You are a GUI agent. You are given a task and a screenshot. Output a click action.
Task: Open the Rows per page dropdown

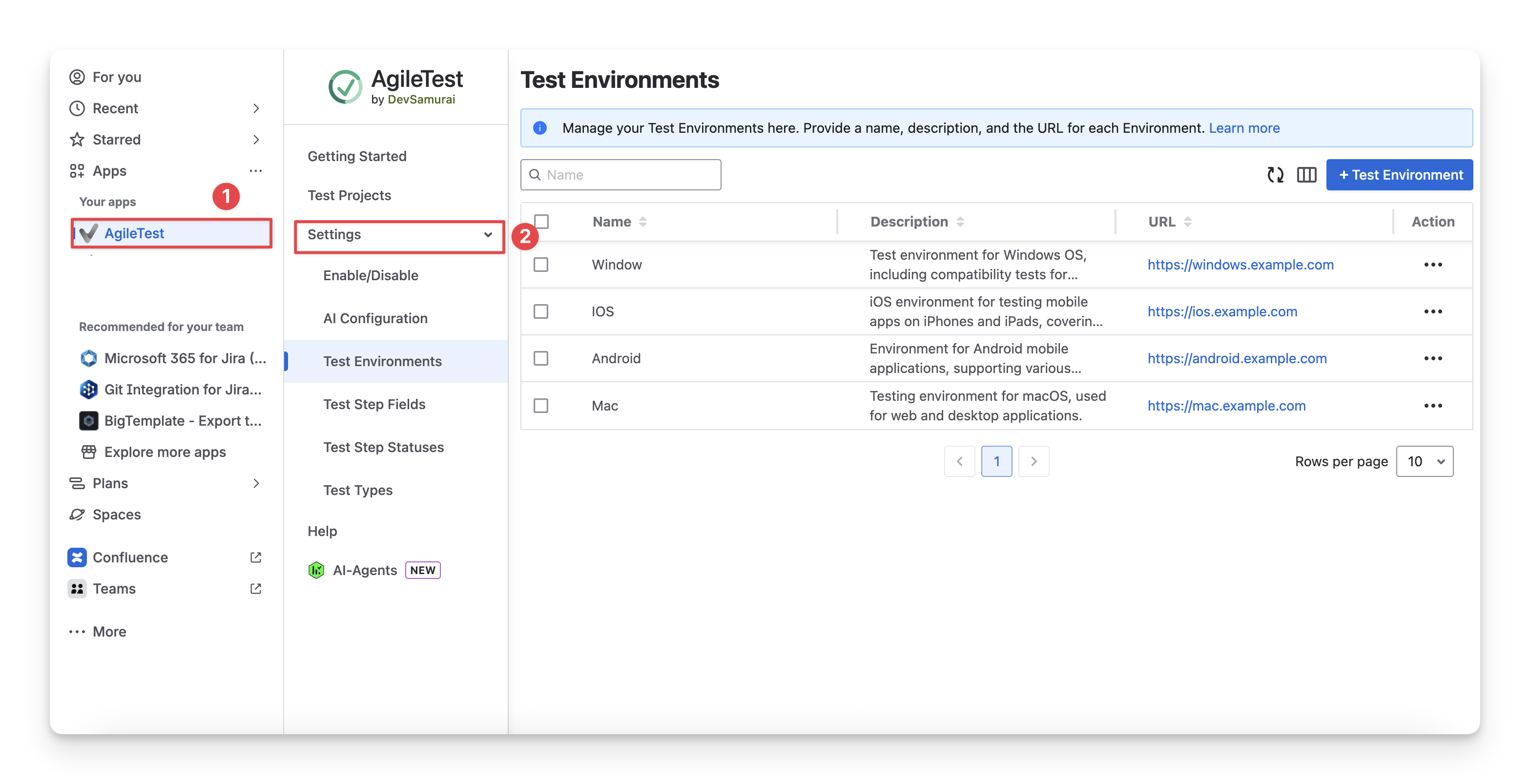1424,461
